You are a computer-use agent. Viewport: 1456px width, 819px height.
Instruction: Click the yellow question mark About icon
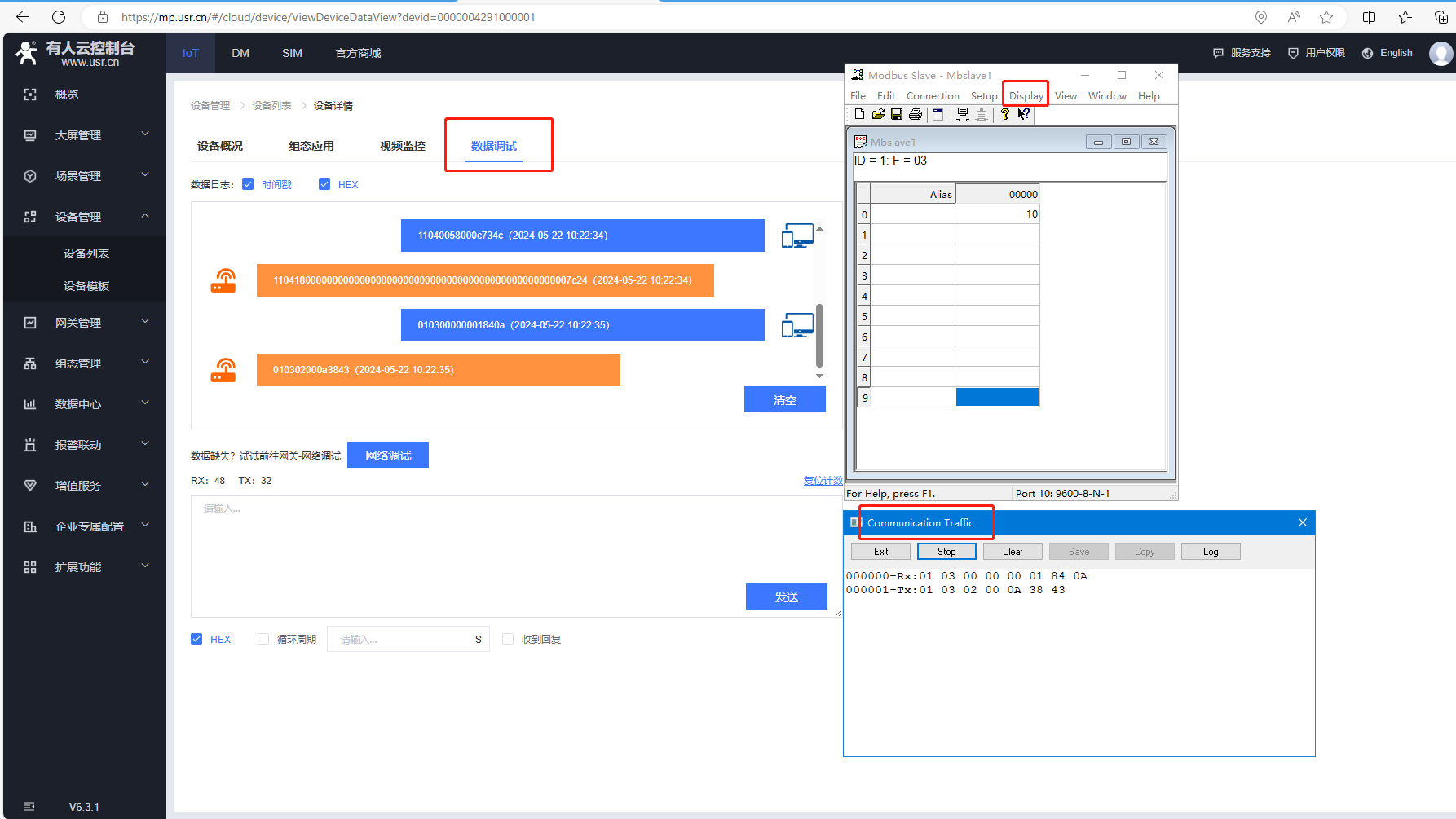pos(1005,115)
